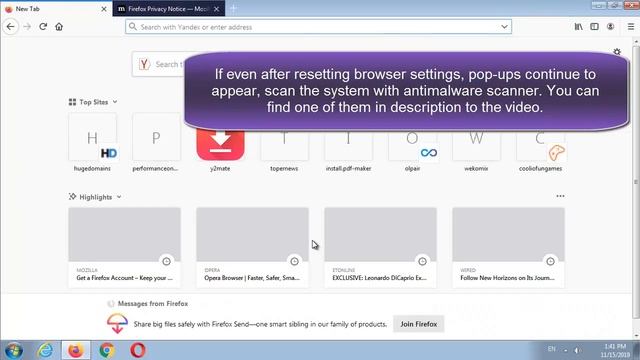Launch Opera from the taskbar

point(138,350)
